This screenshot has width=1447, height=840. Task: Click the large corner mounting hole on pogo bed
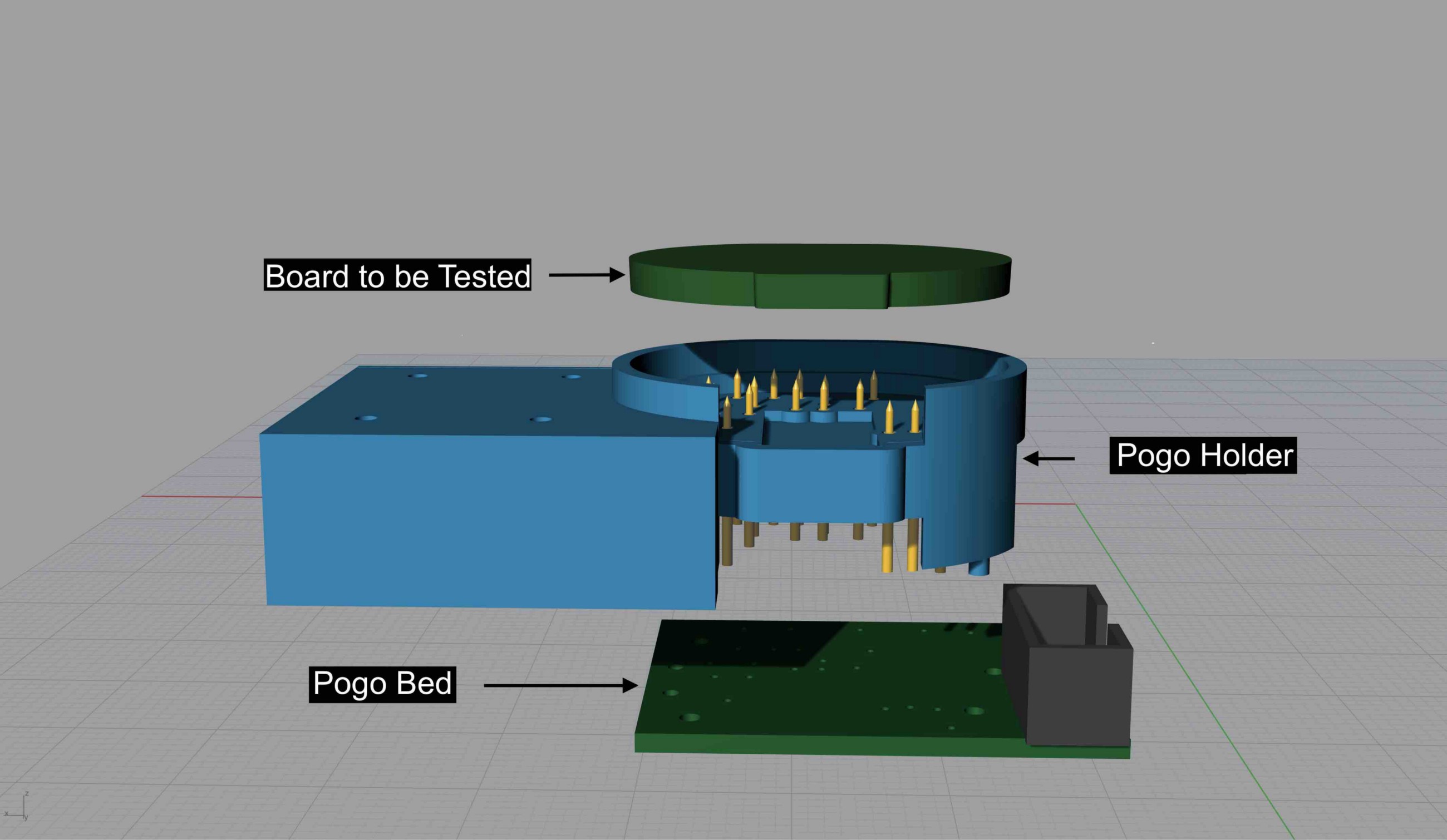tap(690, 718)
